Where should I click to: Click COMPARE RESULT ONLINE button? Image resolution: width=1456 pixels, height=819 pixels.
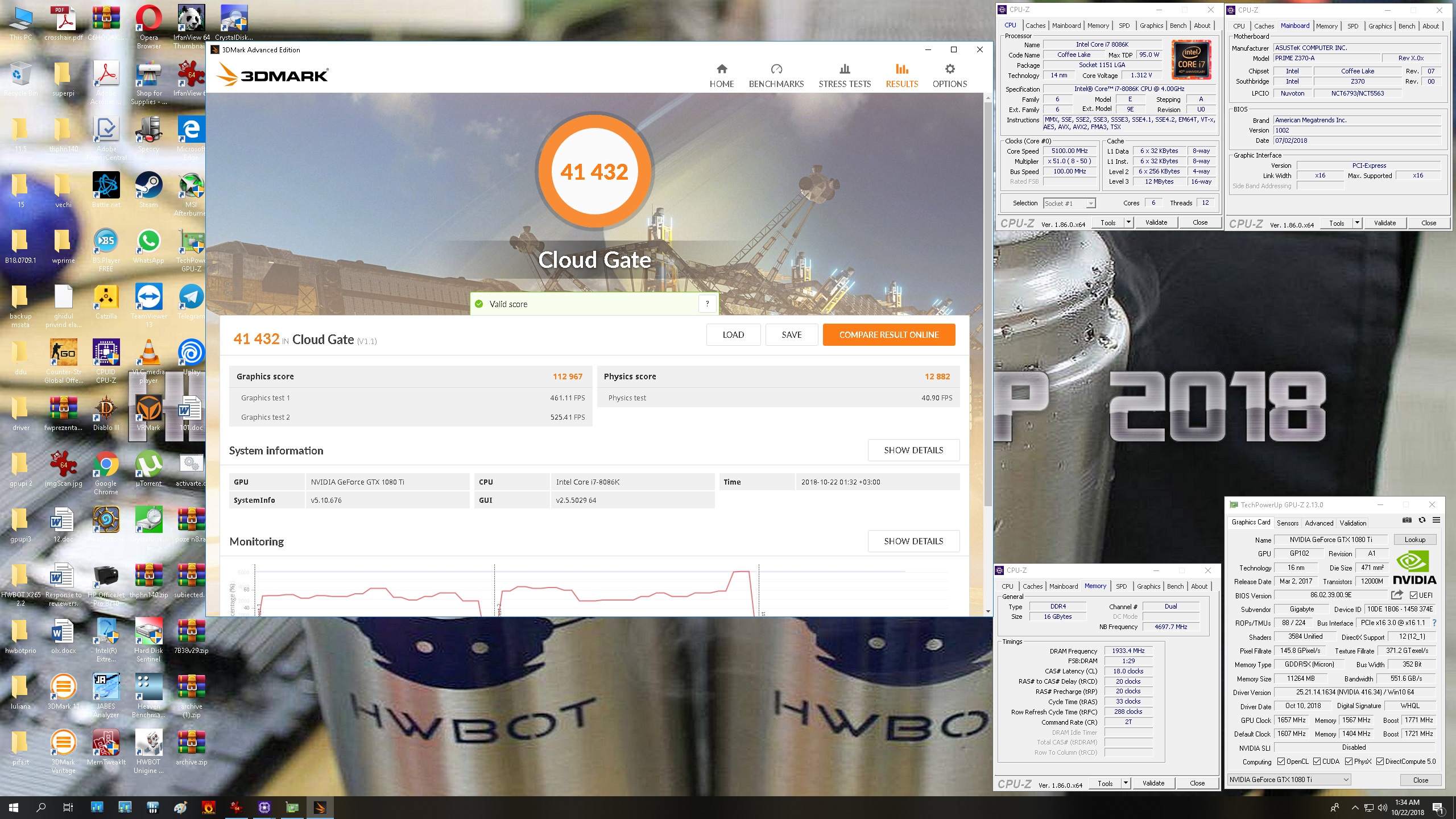coord(889,334)
